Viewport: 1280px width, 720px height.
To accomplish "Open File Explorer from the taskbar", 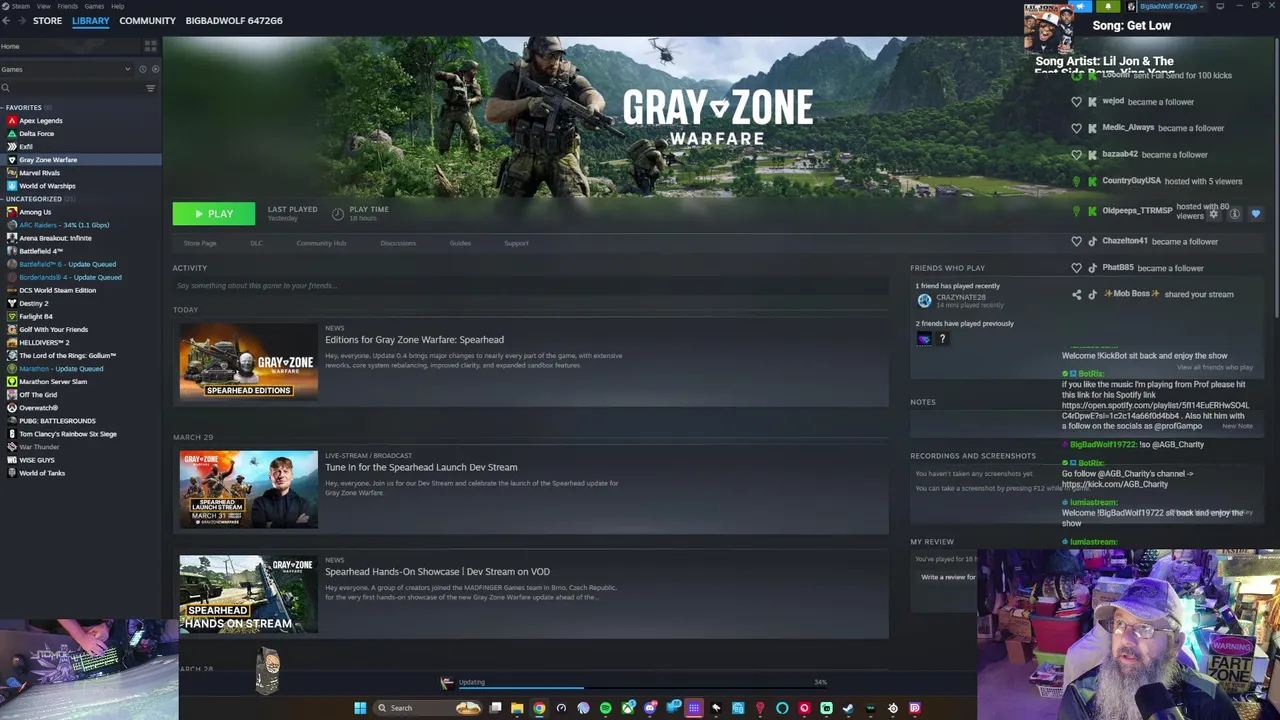I will click(517, 708).
